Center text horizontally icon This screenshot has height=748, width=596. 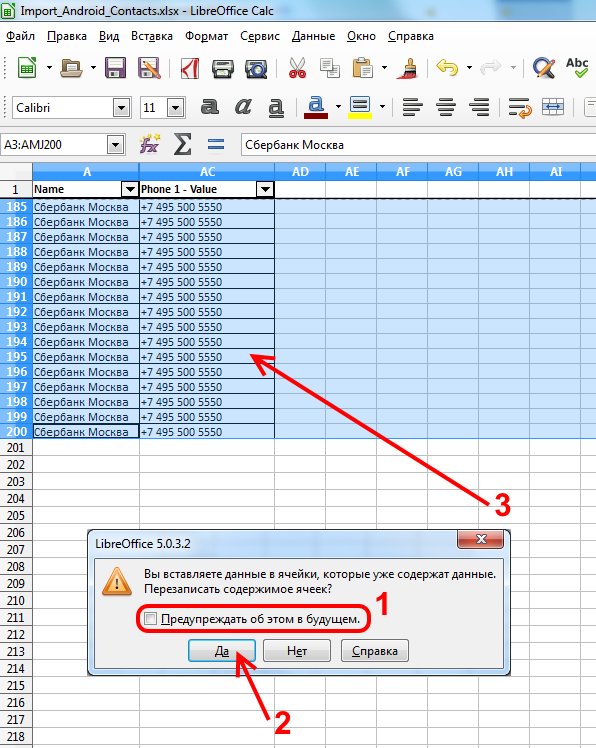coord(446,107)
